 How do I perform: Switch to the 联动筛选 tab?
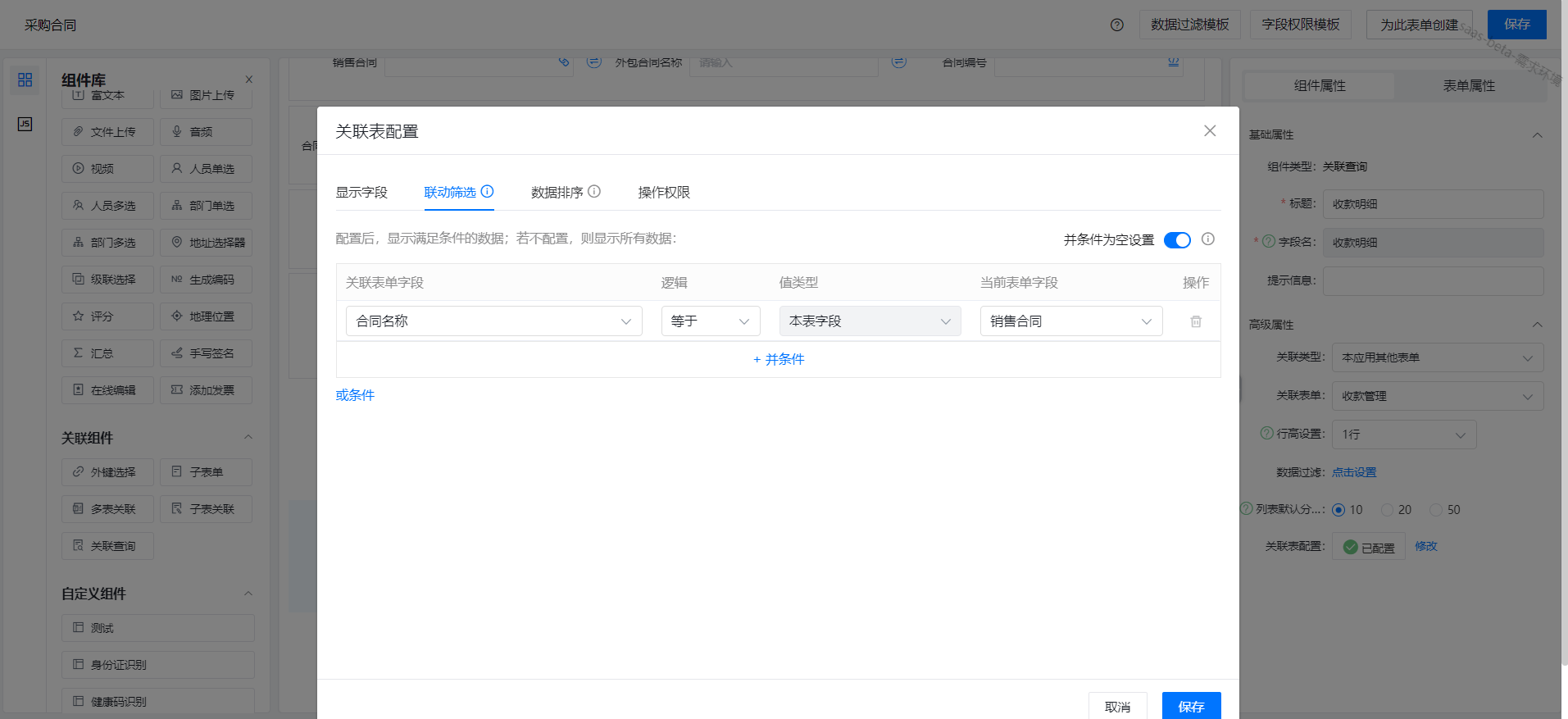tap(450, 192)
